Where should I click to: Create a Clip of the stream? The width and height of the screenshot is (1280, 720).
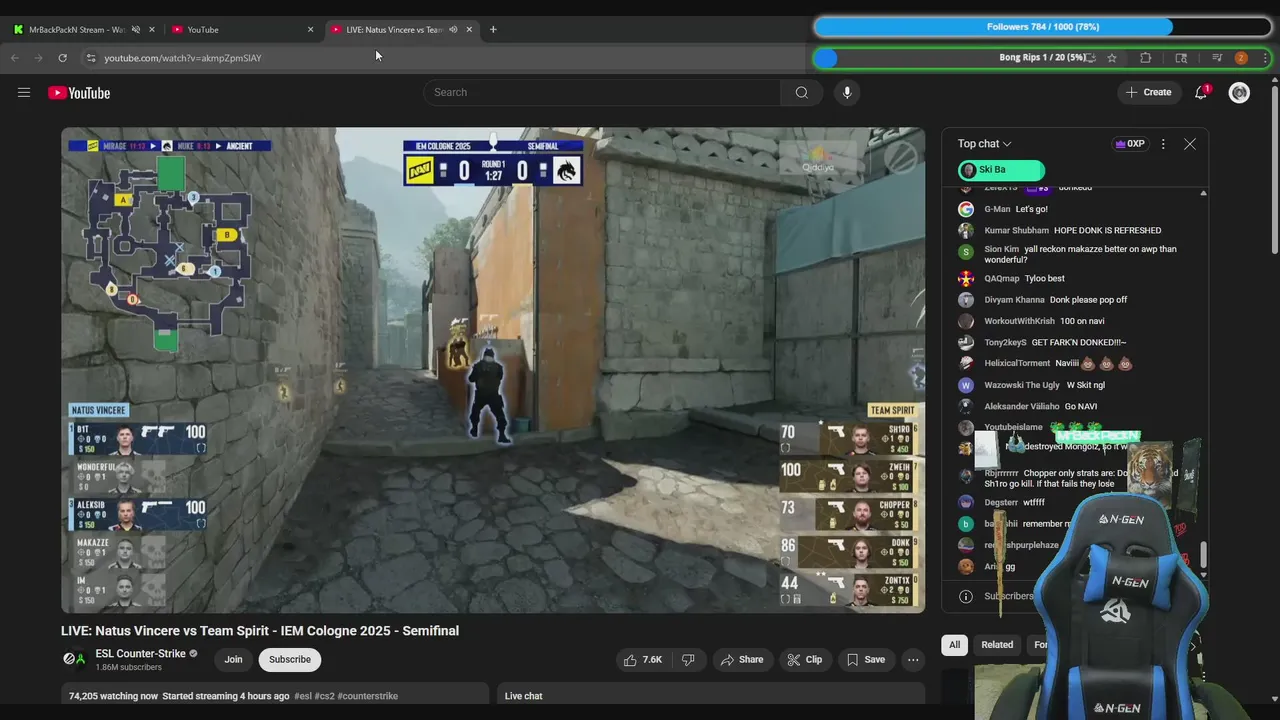804,660
